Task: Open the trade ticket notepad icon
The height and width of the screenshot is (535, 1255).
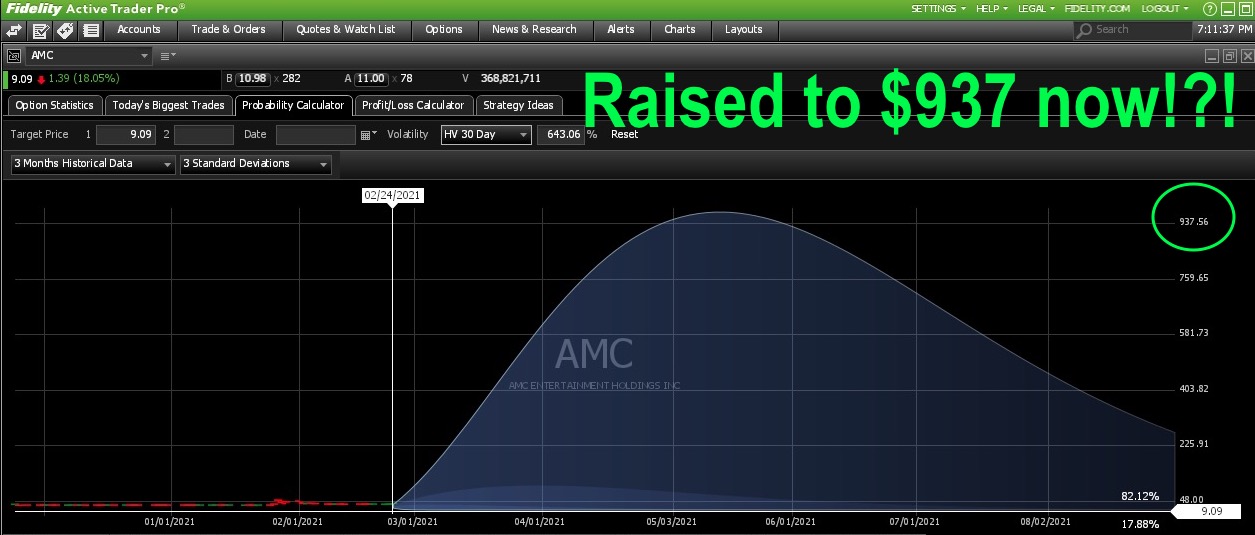Action: tap(40, 30)
